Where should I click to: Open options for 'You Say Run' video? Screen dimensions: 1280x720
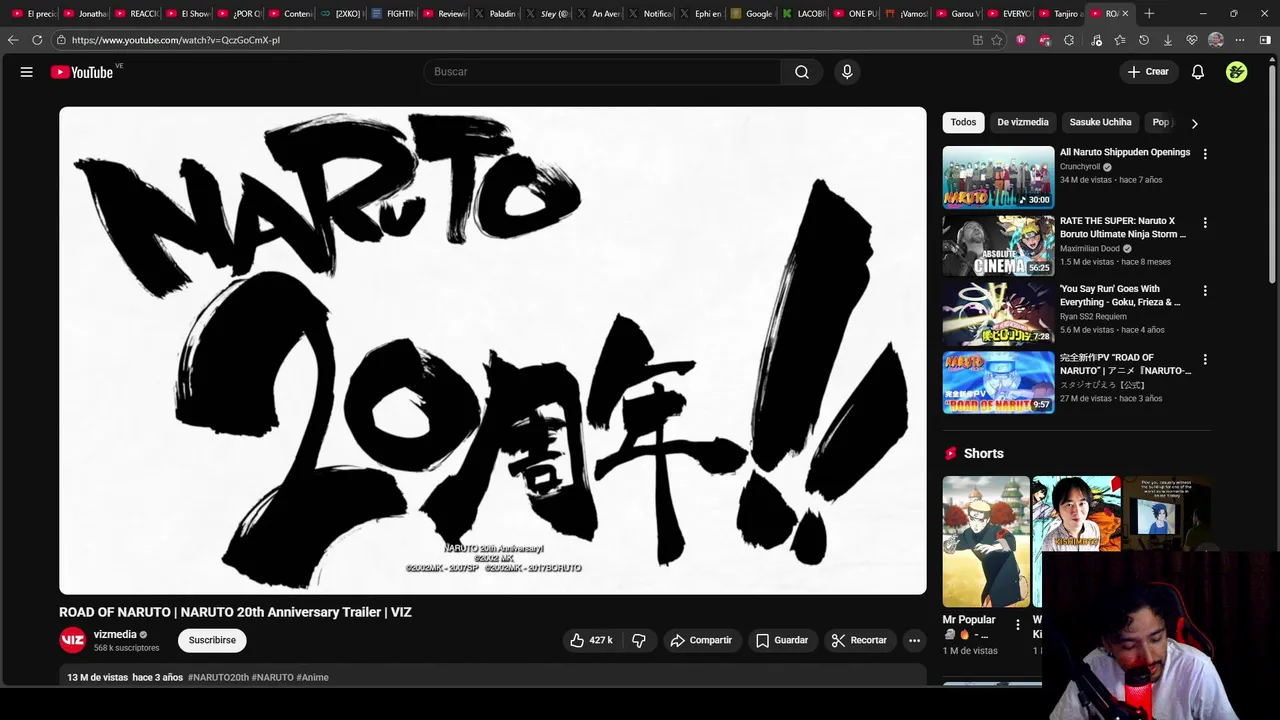pos(1205,290)
